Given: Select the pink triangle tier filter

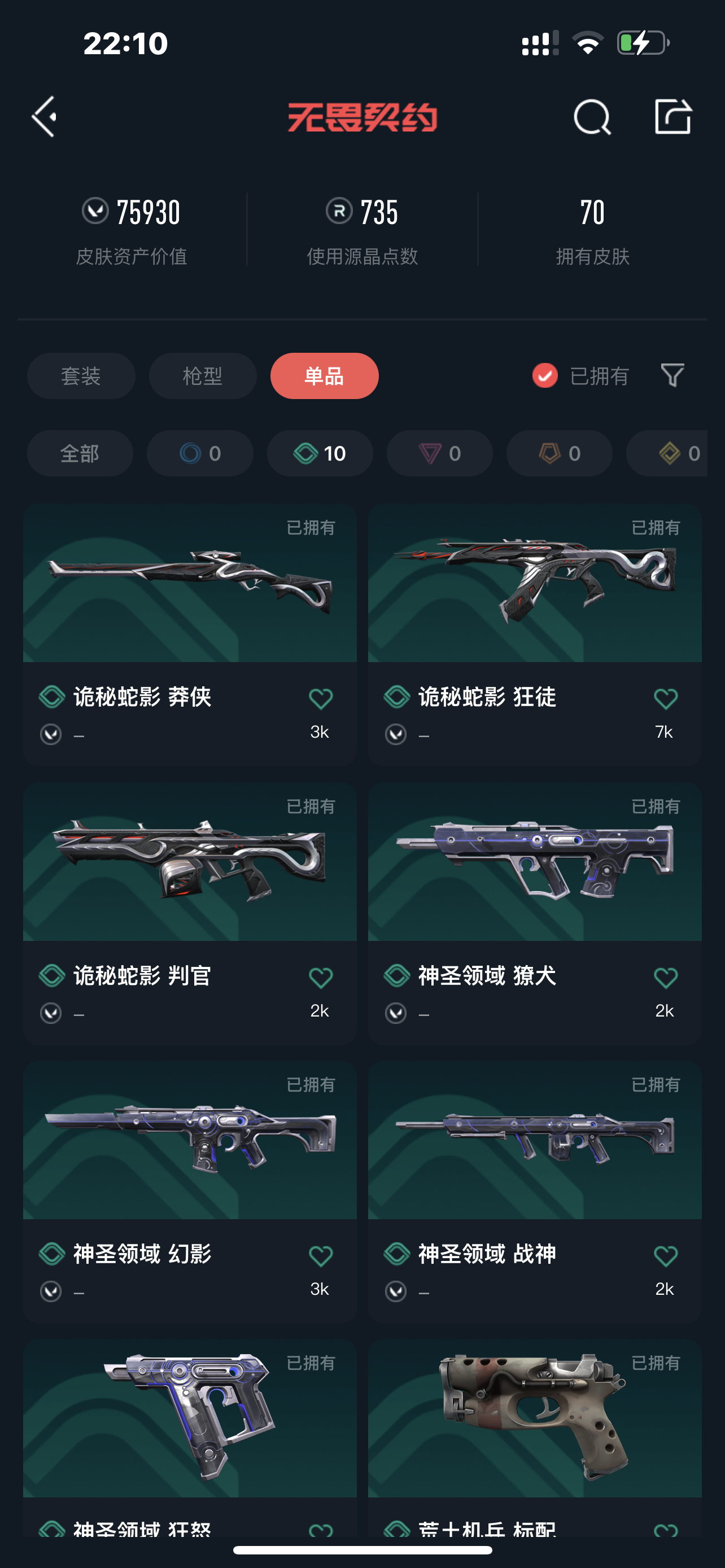Looking at the screenshot, I should click(439, 453).
